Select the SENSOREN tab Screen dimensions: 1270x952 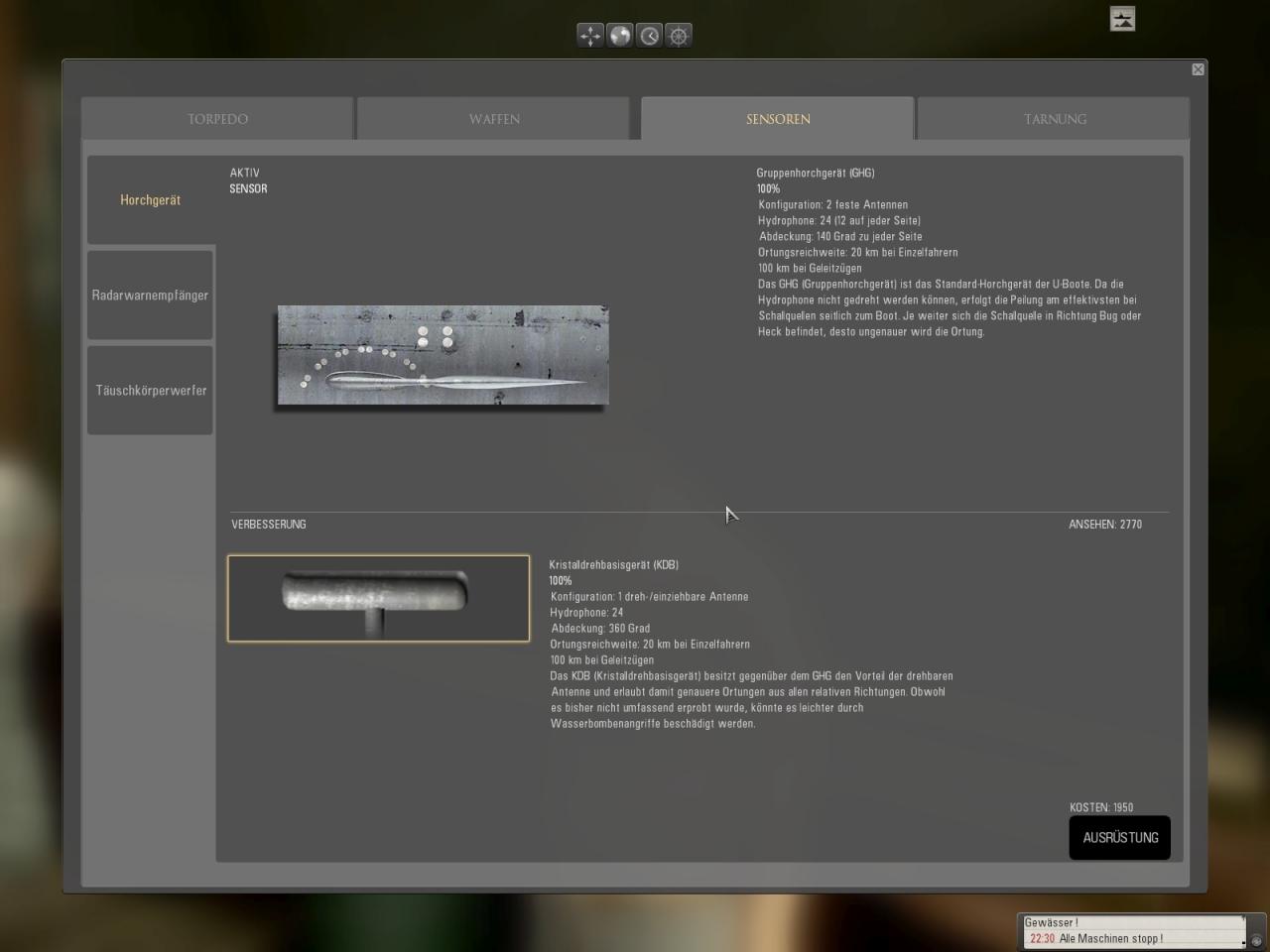click(x=778, y=119)
